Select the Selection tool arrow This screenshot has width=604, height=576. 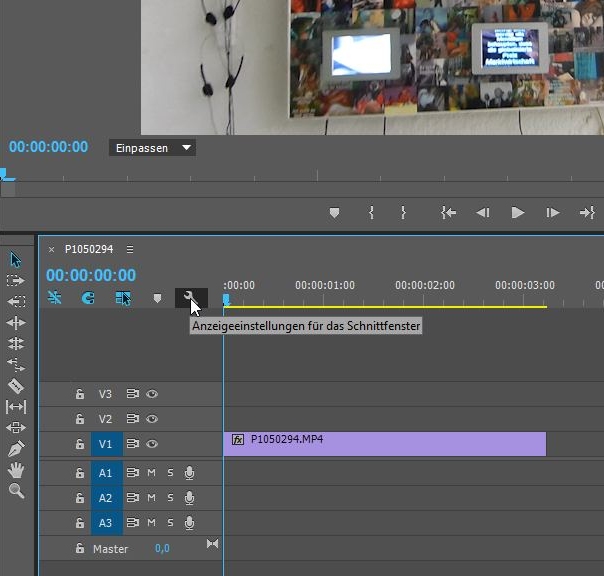tap(15, 260)
